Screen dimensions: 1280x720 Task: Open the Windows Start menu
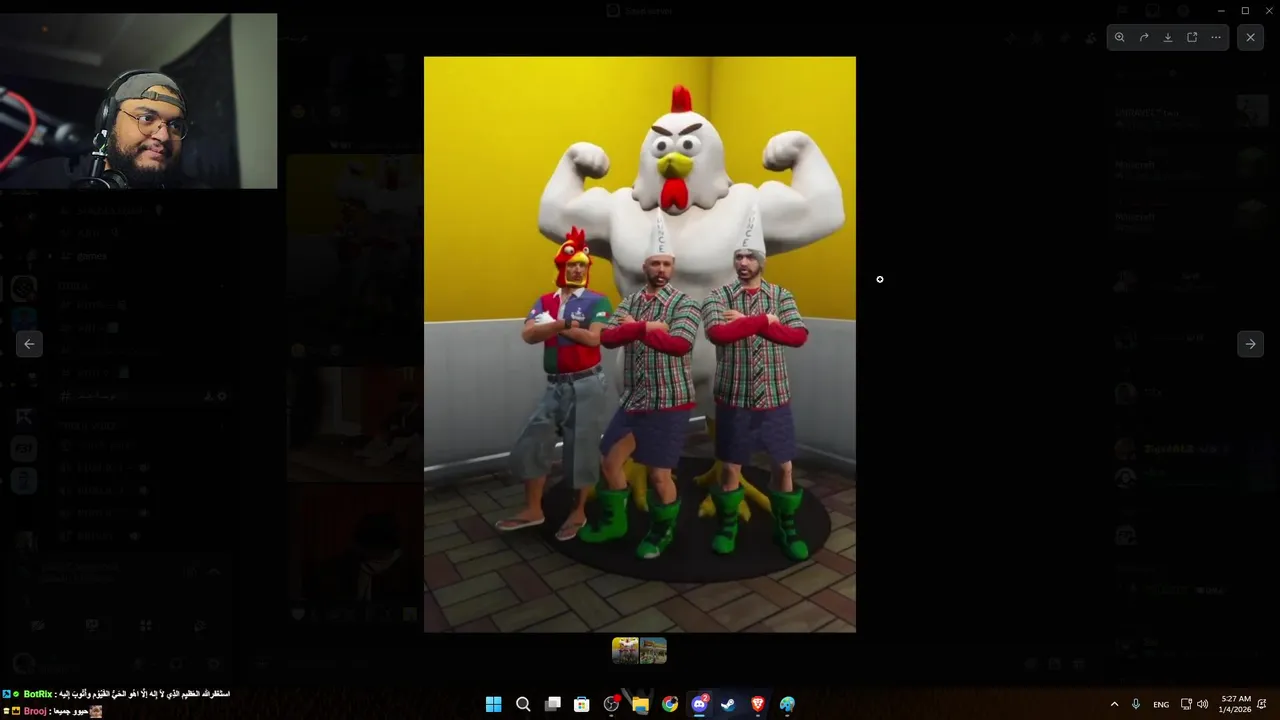pos(493,704)
